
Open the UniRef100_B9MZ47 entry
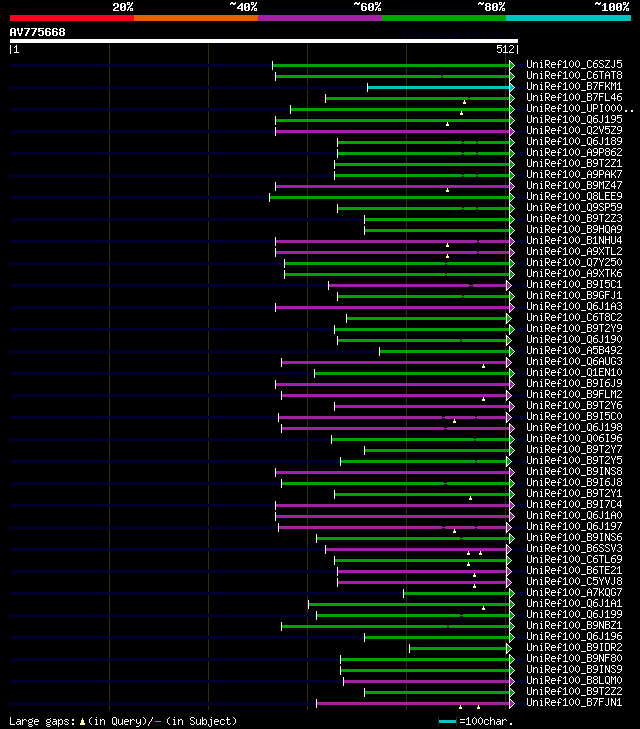[574, 186]
